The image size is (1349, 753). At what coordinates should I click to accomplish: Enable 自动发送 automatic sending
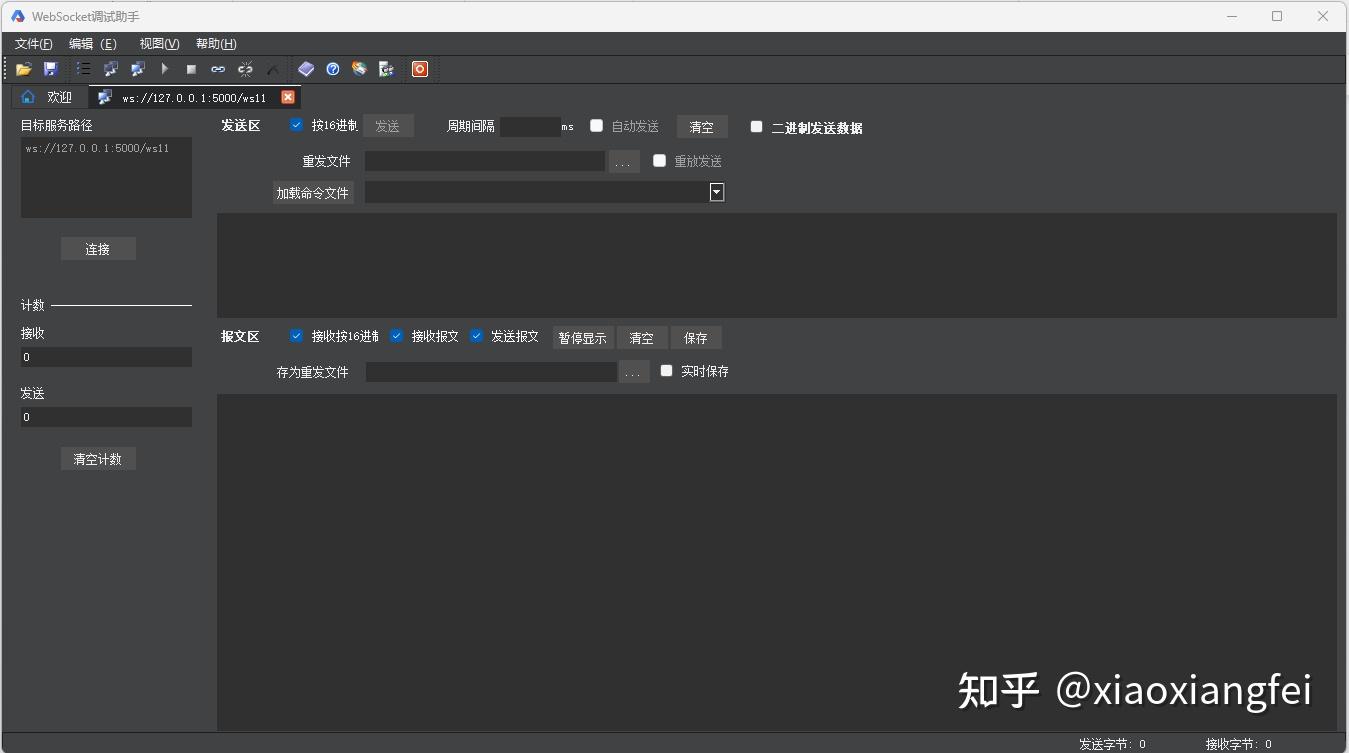tap(596, 126)
